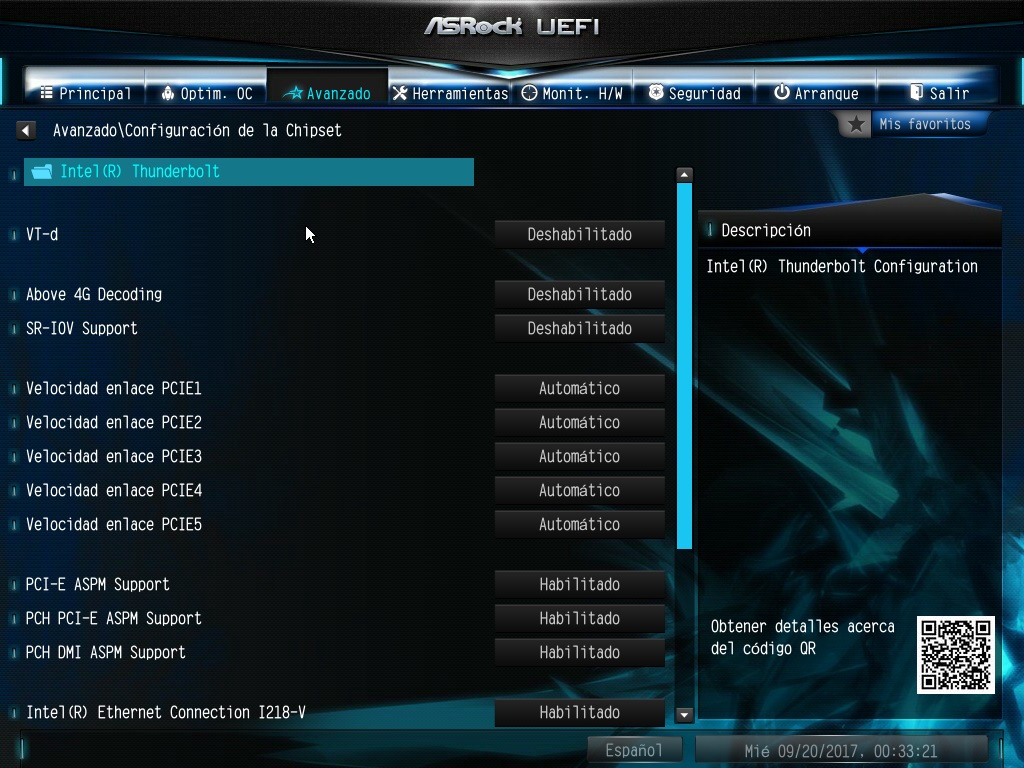Switch to the Monit. H/W tab
1024x768 pixels.
click(x=572, y=93)
